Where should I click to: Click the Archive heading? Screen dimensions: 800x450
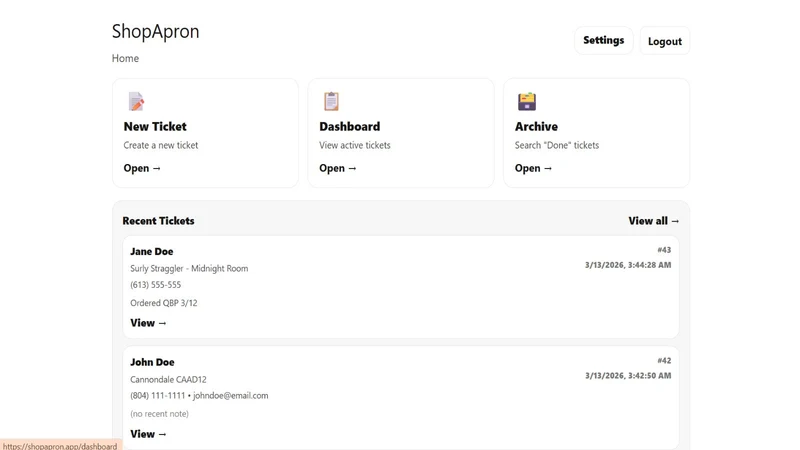point(536,127)
